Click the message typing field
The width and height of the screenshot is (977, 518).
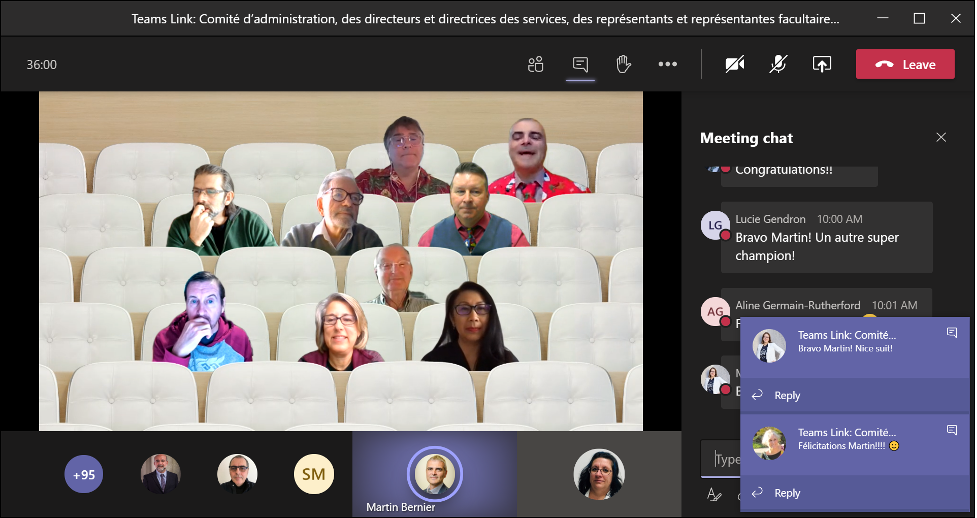click(727, 458)
